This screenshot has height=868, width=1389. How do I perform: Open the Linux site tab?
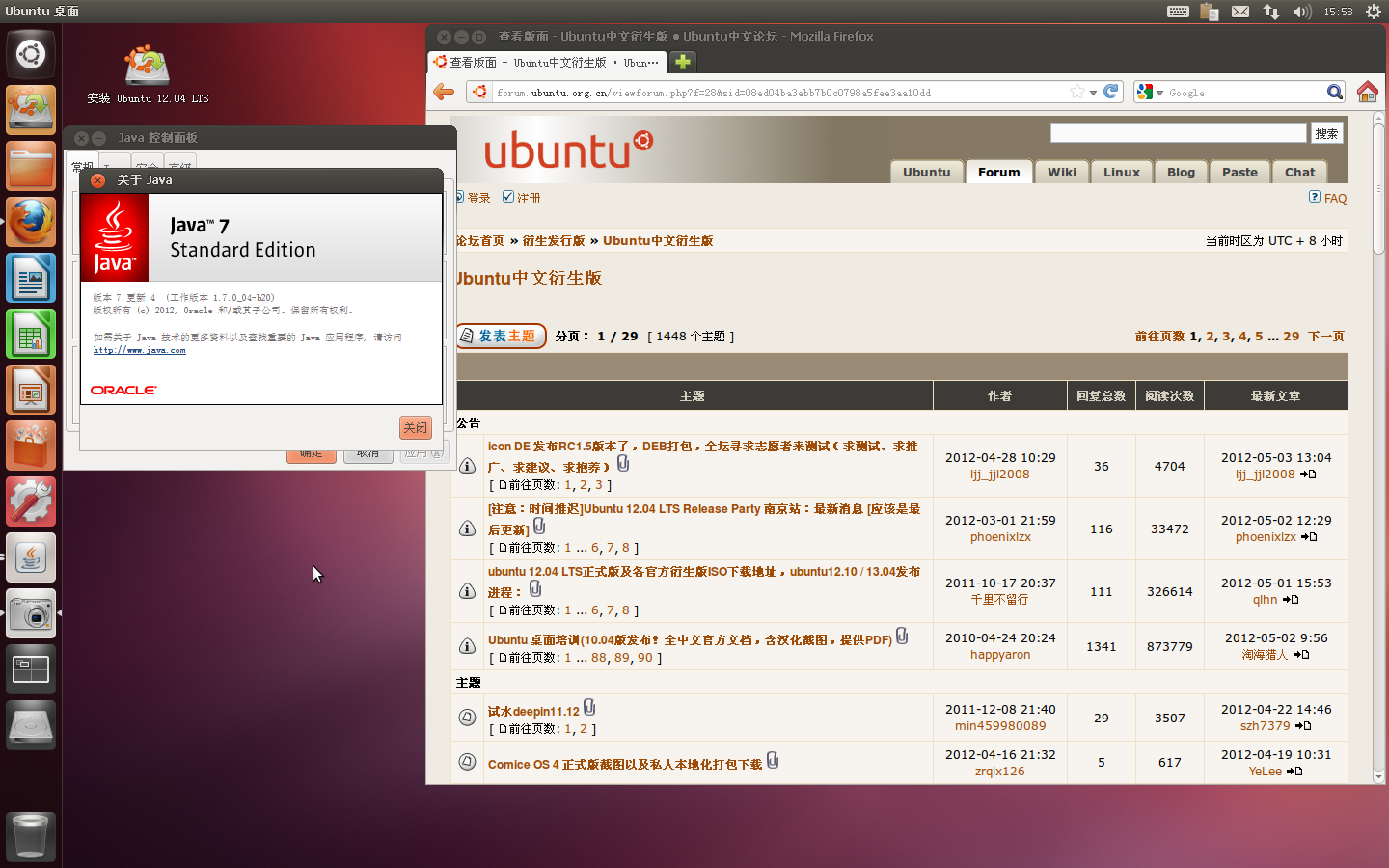click(x=1122, y=172)
